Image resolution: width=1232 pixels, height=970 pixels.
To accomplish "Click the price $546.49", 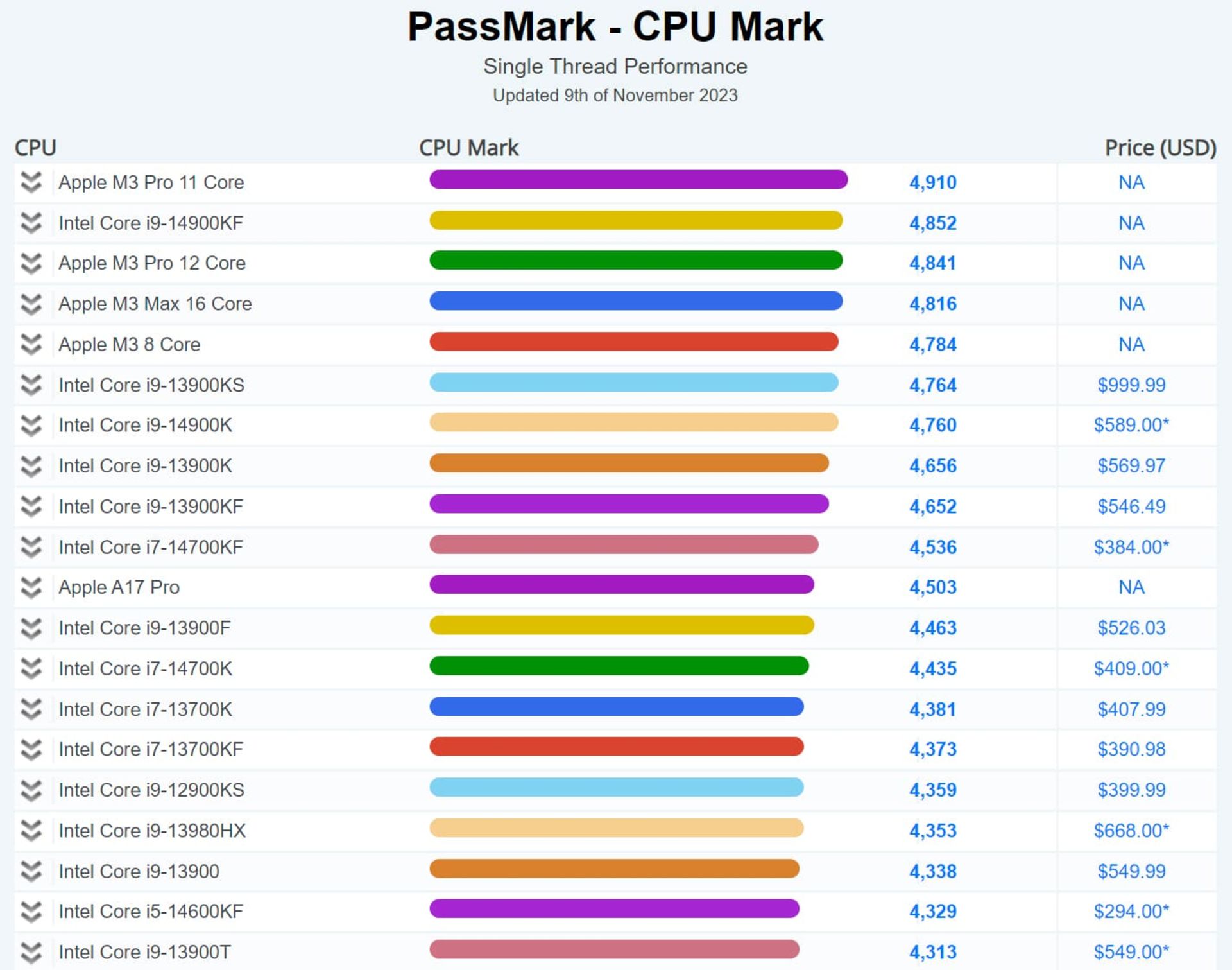I will (x=1131, y=507).
